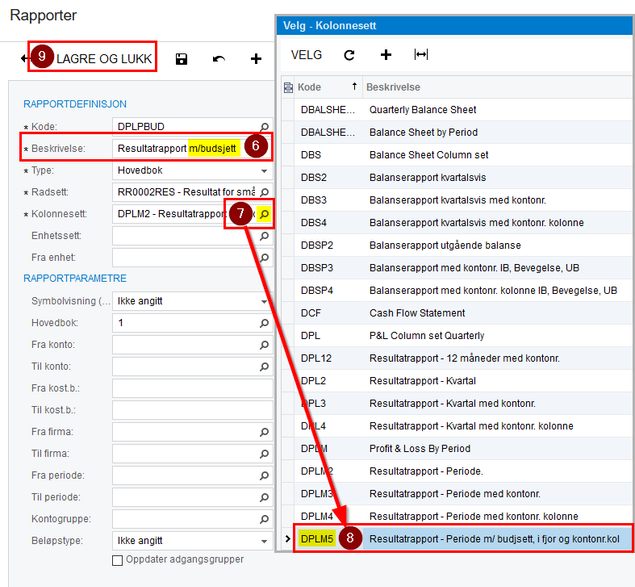Image resolution: width=635 pixels, height=587 pixels.
Task: Open the Kolonnesett lookup magnifier
Action: coord(264,213)
